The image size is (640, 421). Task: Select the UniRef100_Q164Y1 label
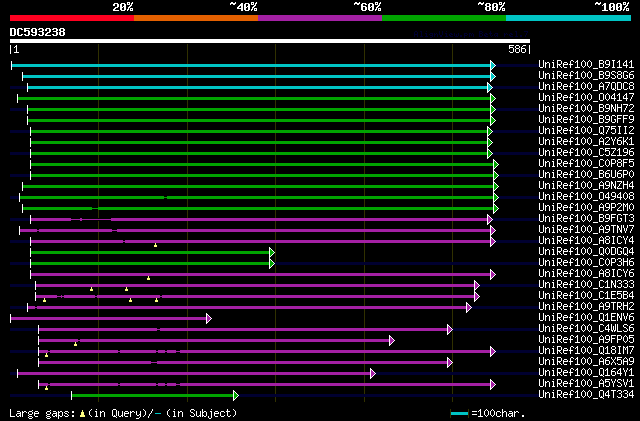coord(586,373)
